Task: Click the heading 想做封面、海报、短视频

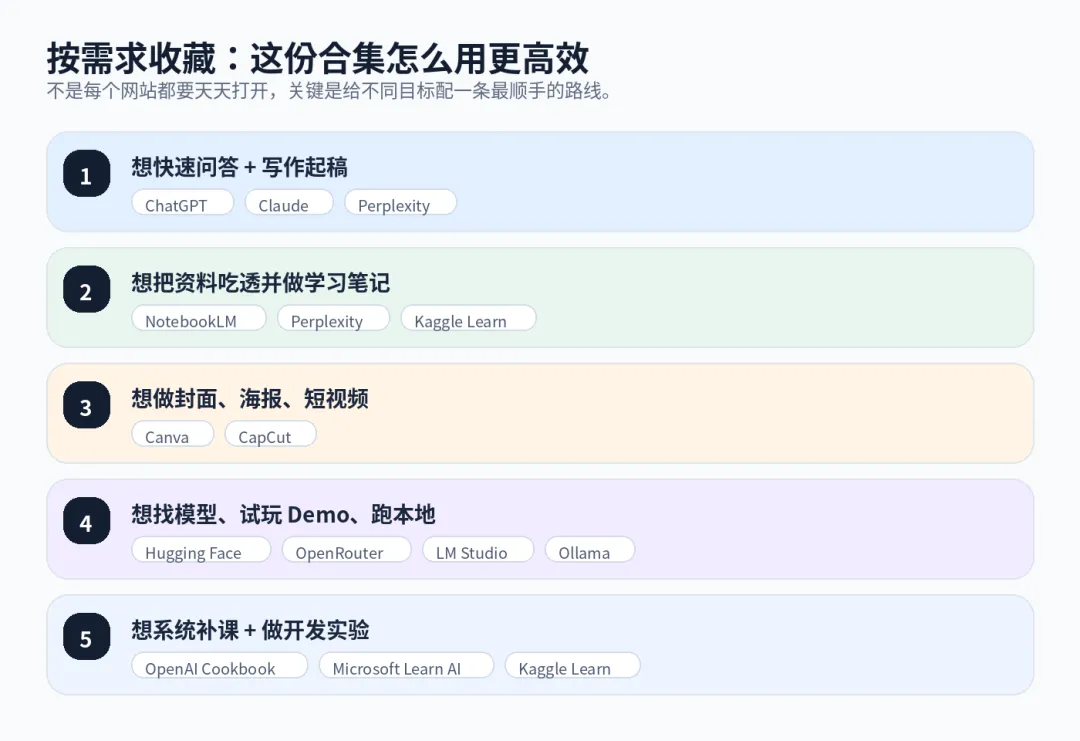Action: coord(250,398)
